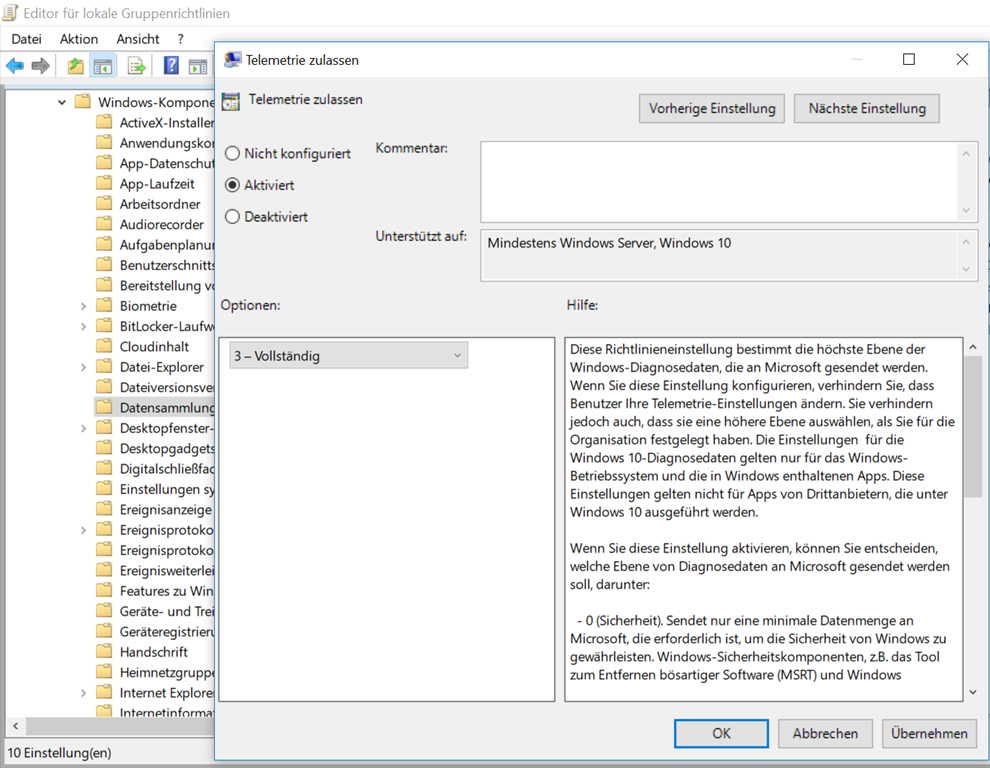Click the gray Forward arrow in toolbar
Screen dimensions: 990x768
(40, 66)
